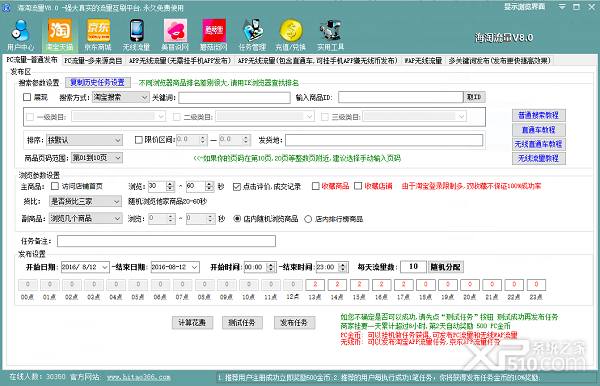Open the 任务管理 task management icon

click(252, 35)
